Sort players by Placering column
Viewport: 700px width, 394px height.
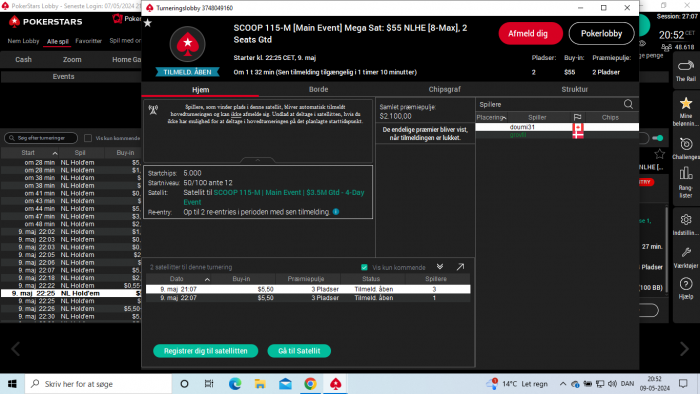(x=491, y=117)
